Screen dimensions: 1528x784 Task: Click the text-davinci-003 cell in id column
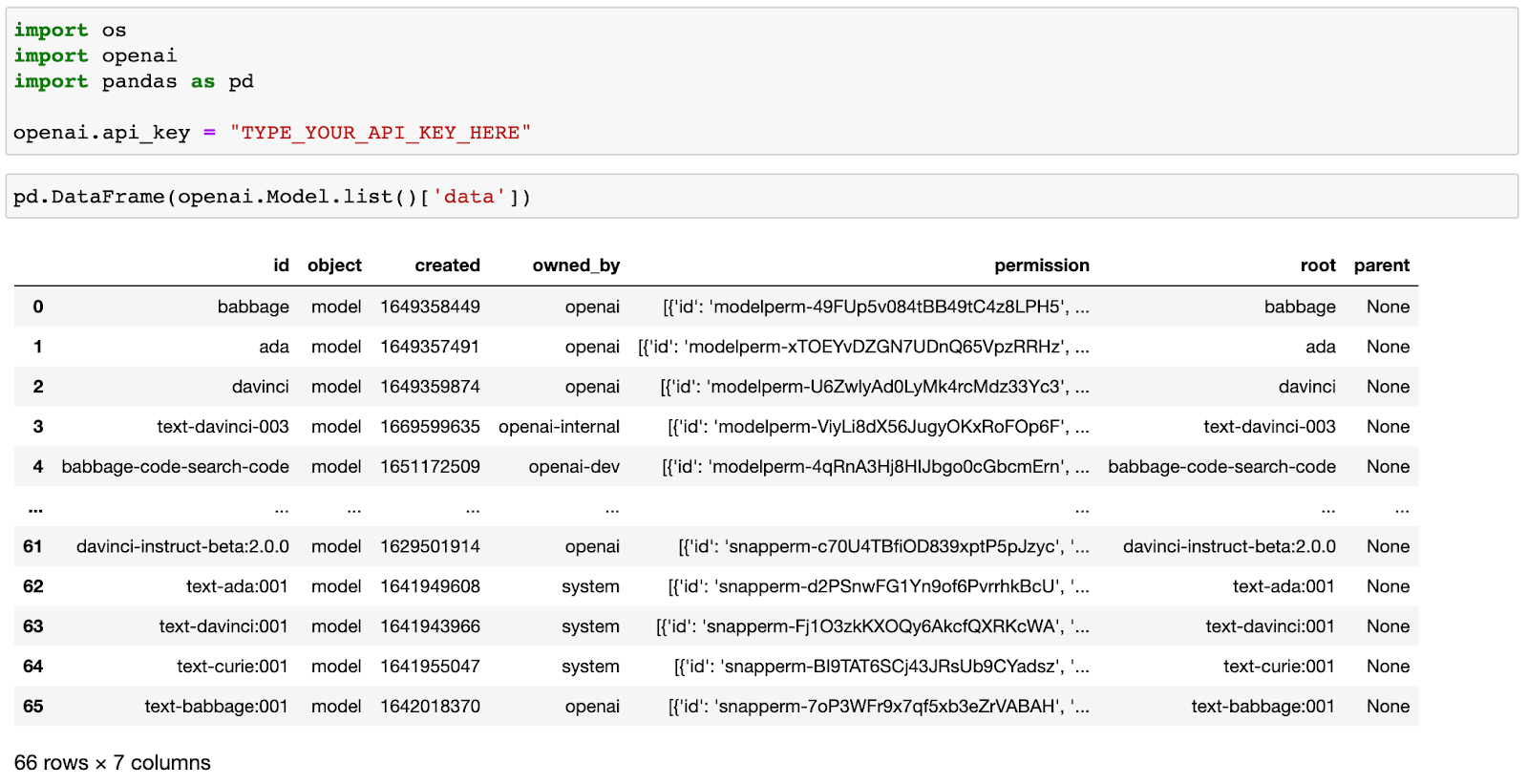[223, 427]
